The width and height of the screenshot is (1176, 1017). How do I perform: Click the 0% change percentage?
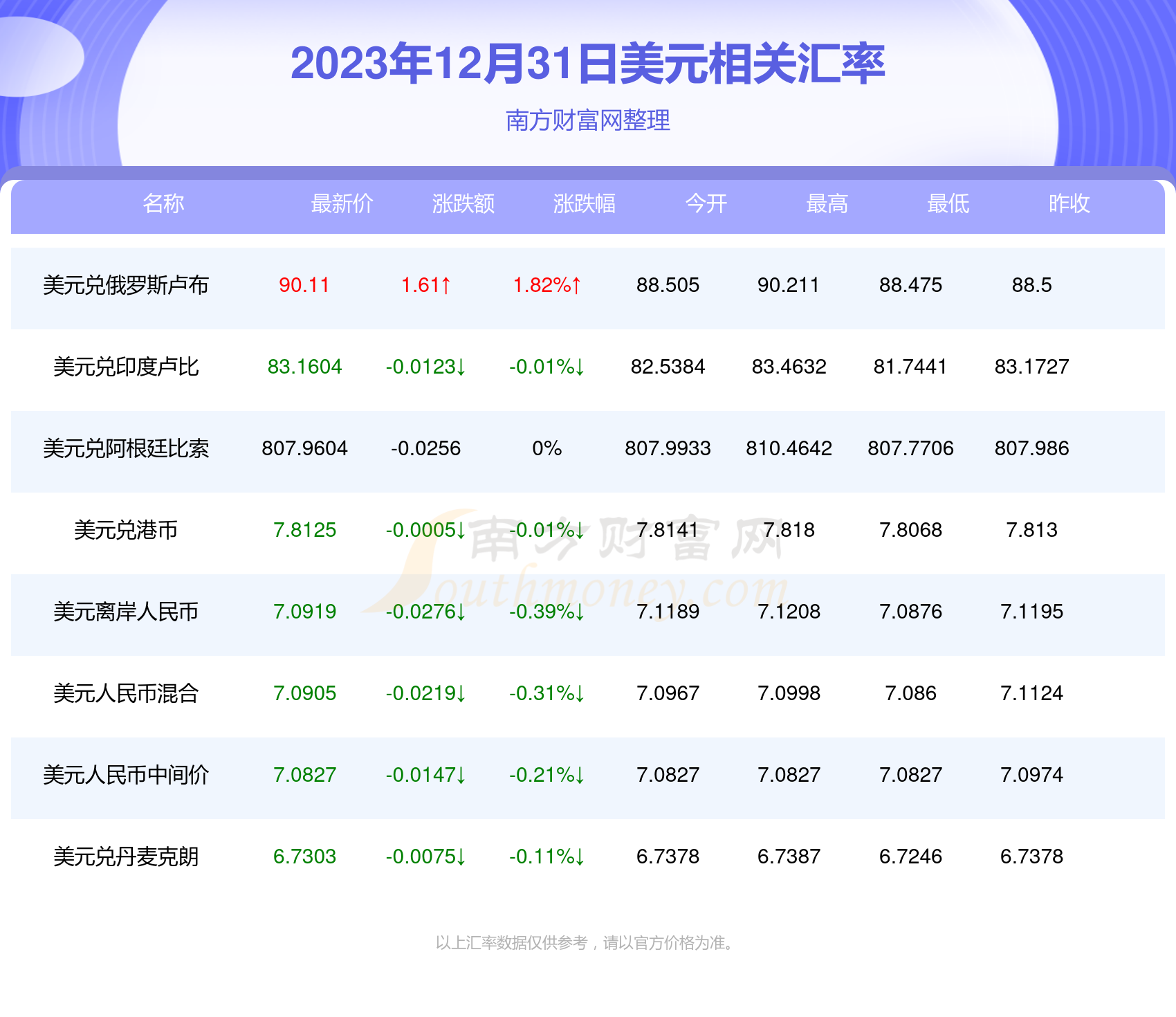(547, 448)
